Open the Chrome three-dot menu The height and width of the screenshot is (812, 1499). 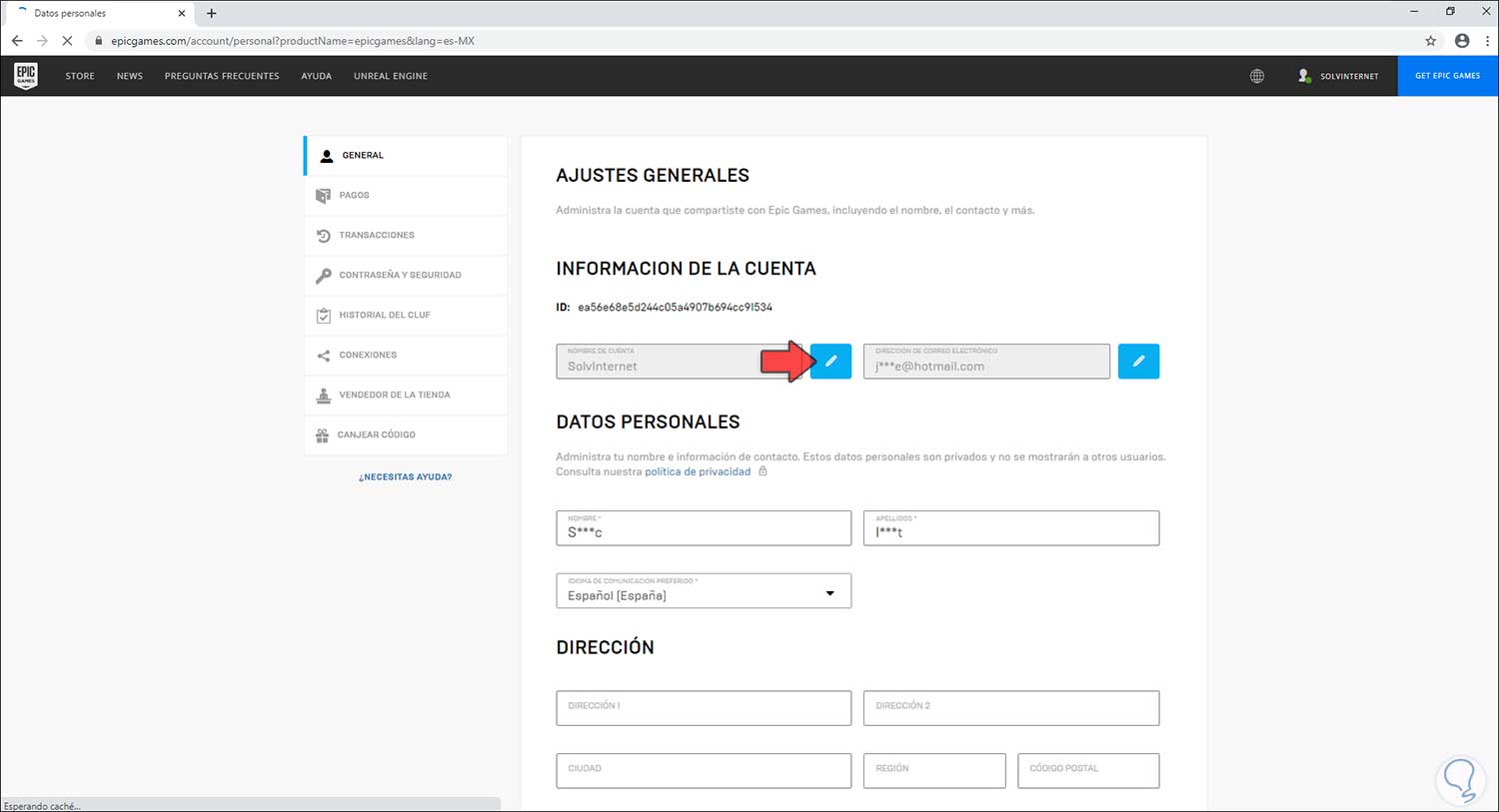pos(1487,41)
